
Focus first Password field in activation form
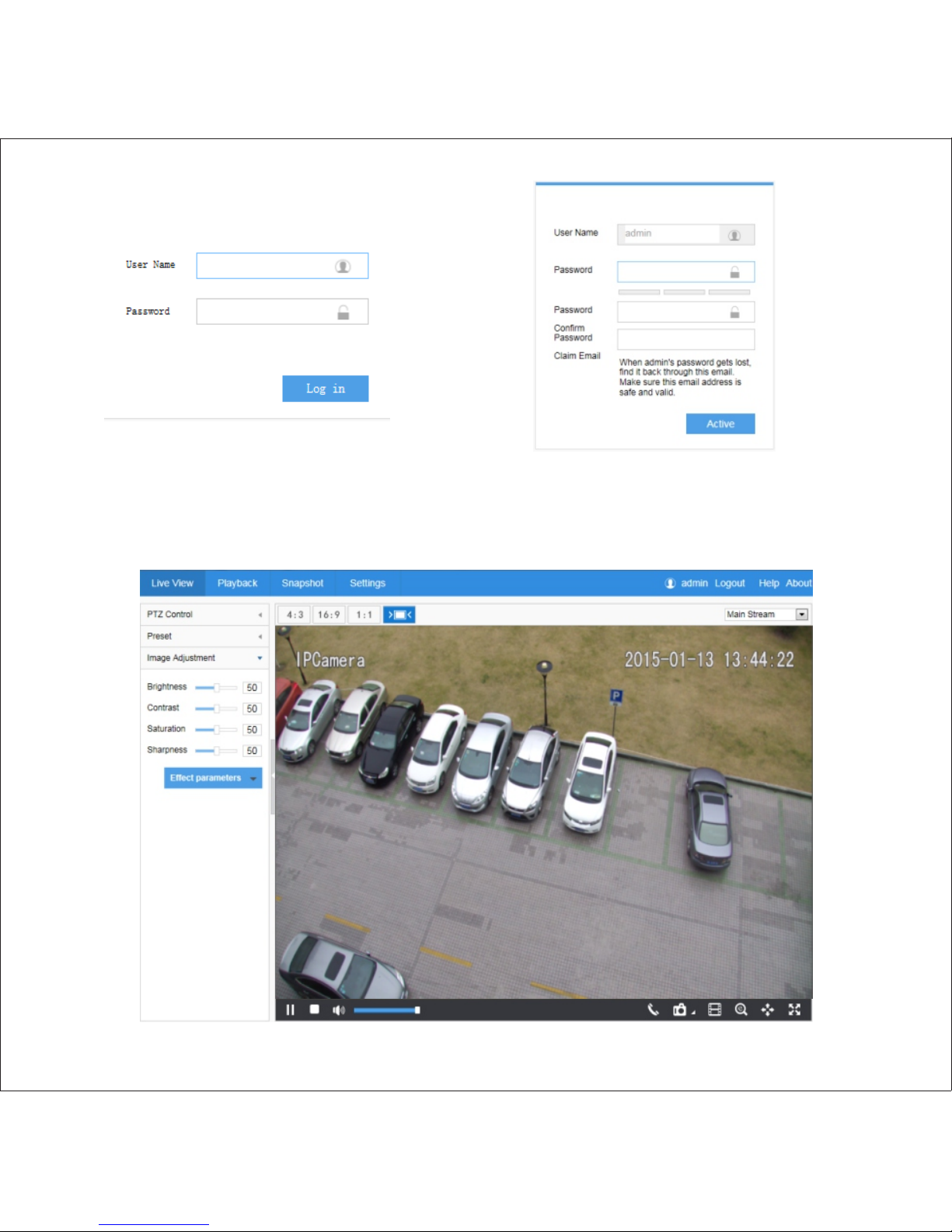pyautogui.click(x=686, y=272)
